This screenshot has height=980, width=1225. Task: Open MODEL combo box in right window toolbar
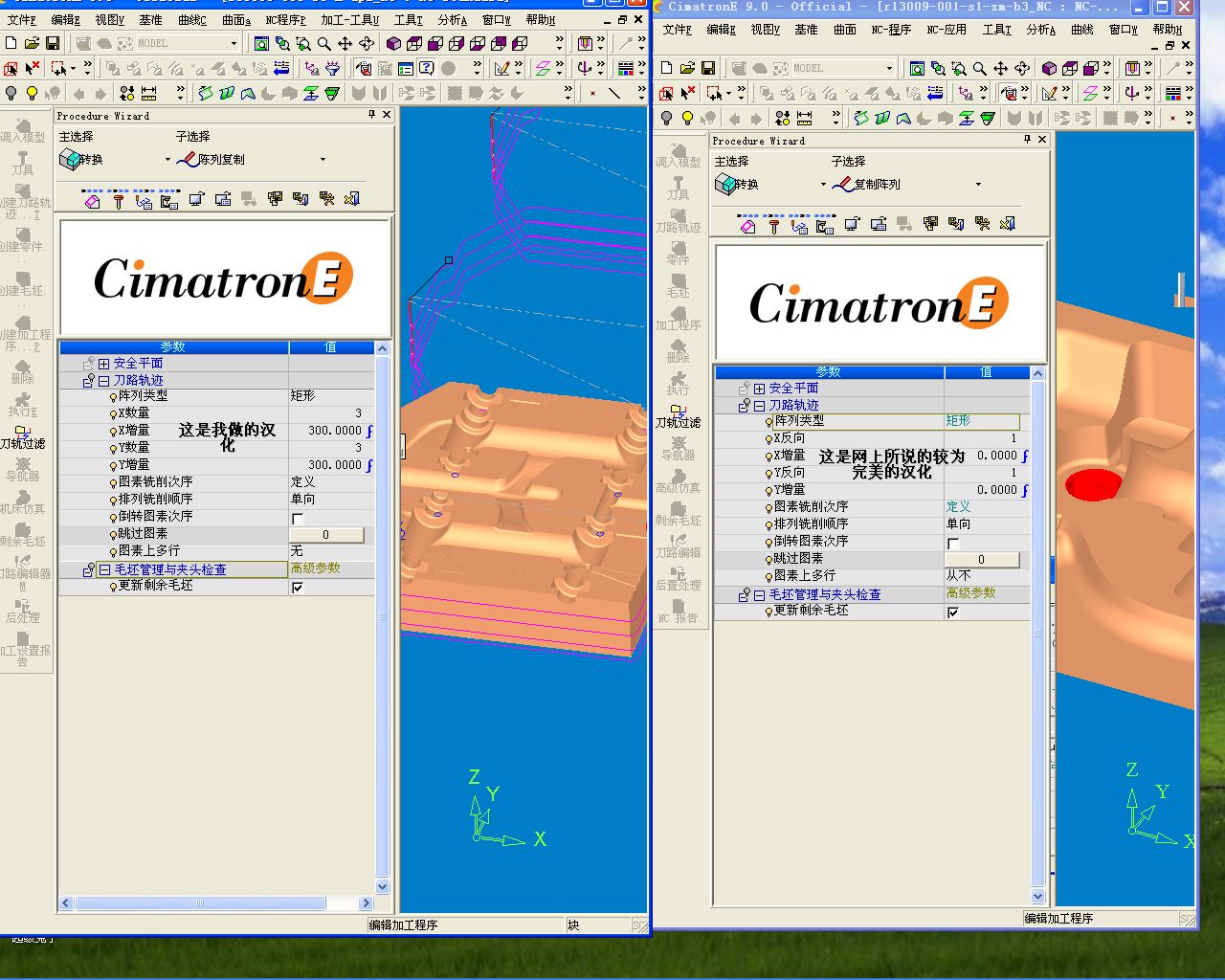click(x=889, y=68)
